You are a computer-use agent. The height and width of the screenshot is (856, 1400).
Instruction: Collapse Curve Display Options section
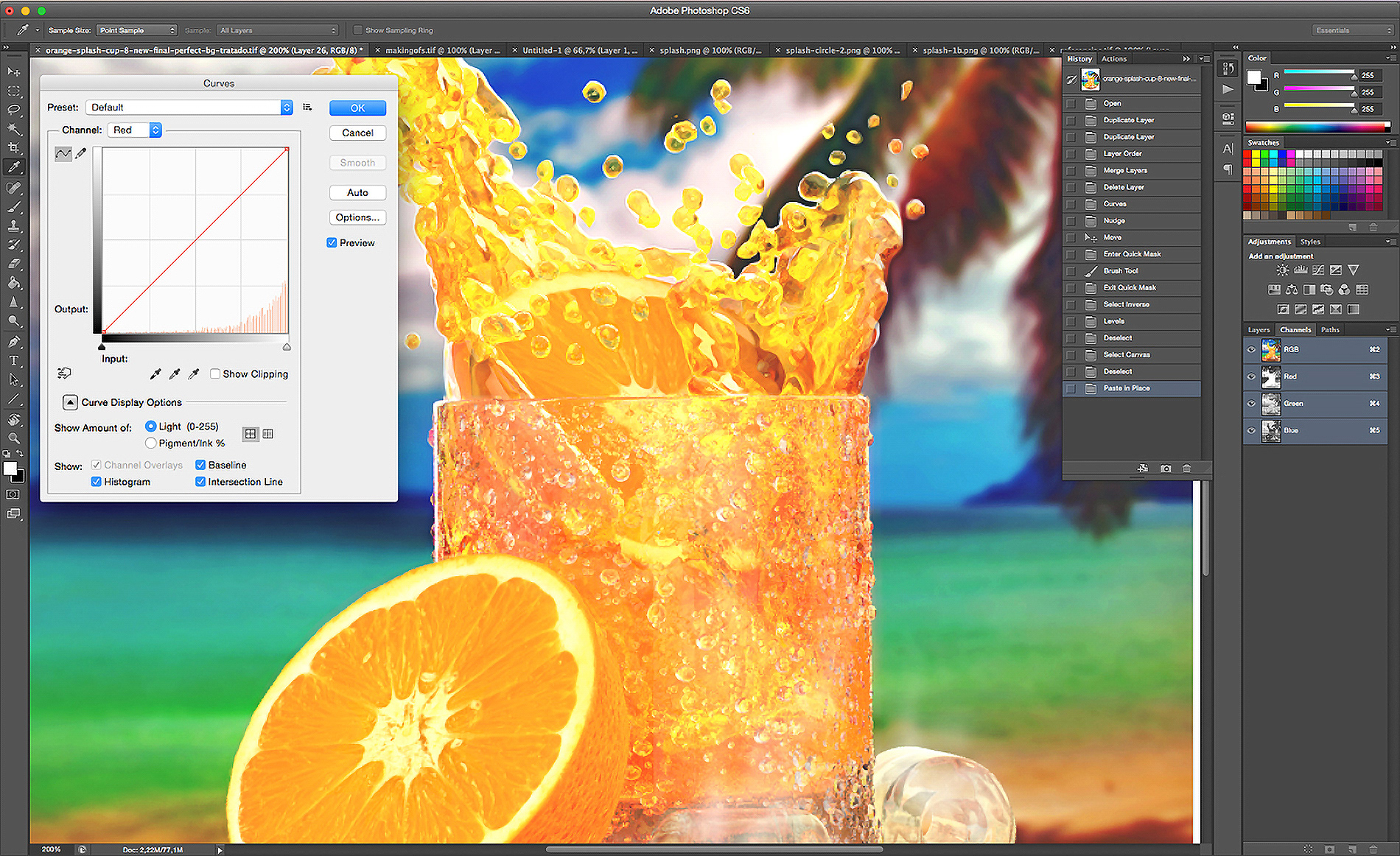tap(70, 402)
